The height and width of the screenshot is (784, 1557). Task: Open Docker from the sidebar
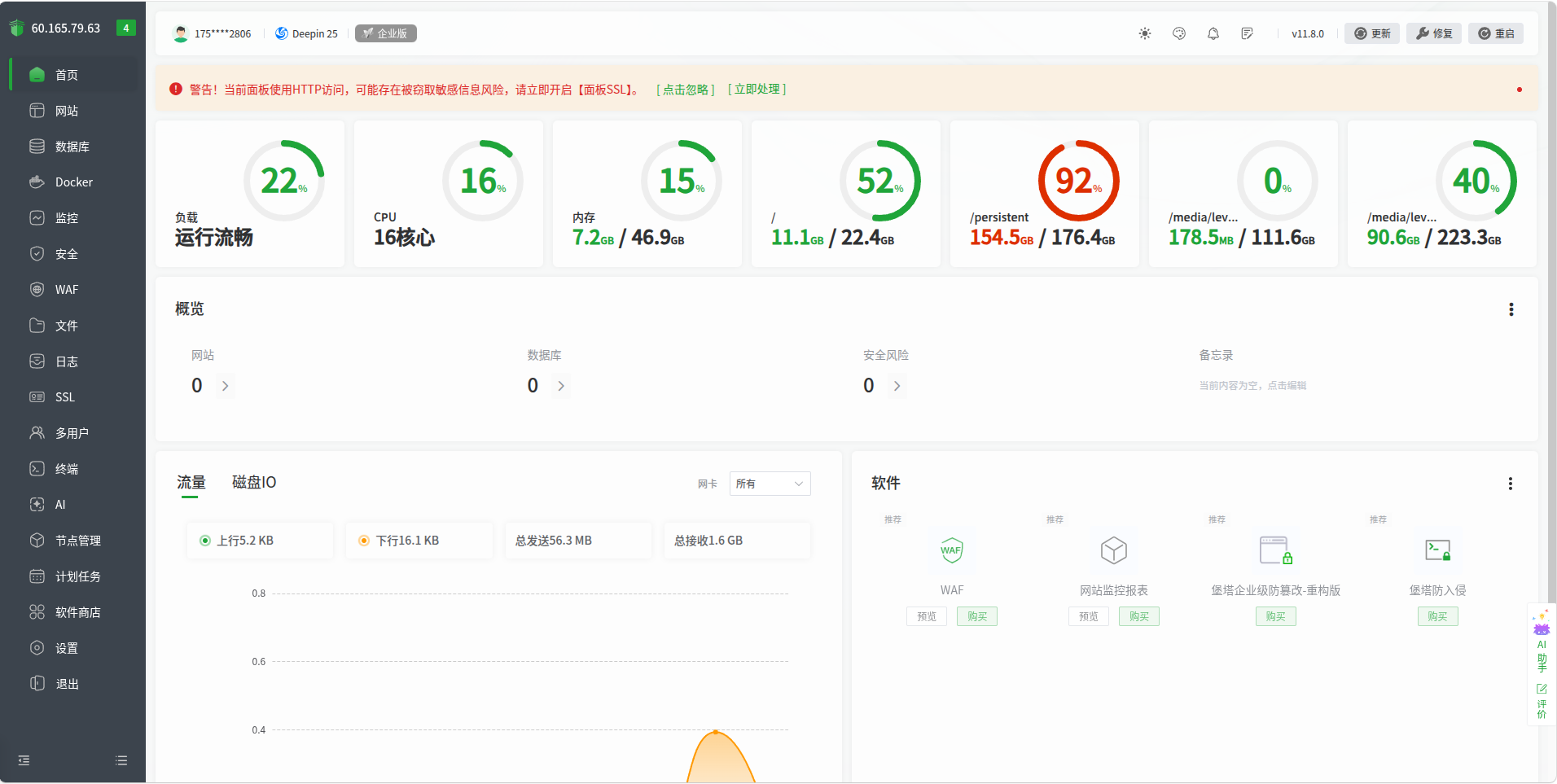point(73,182)
